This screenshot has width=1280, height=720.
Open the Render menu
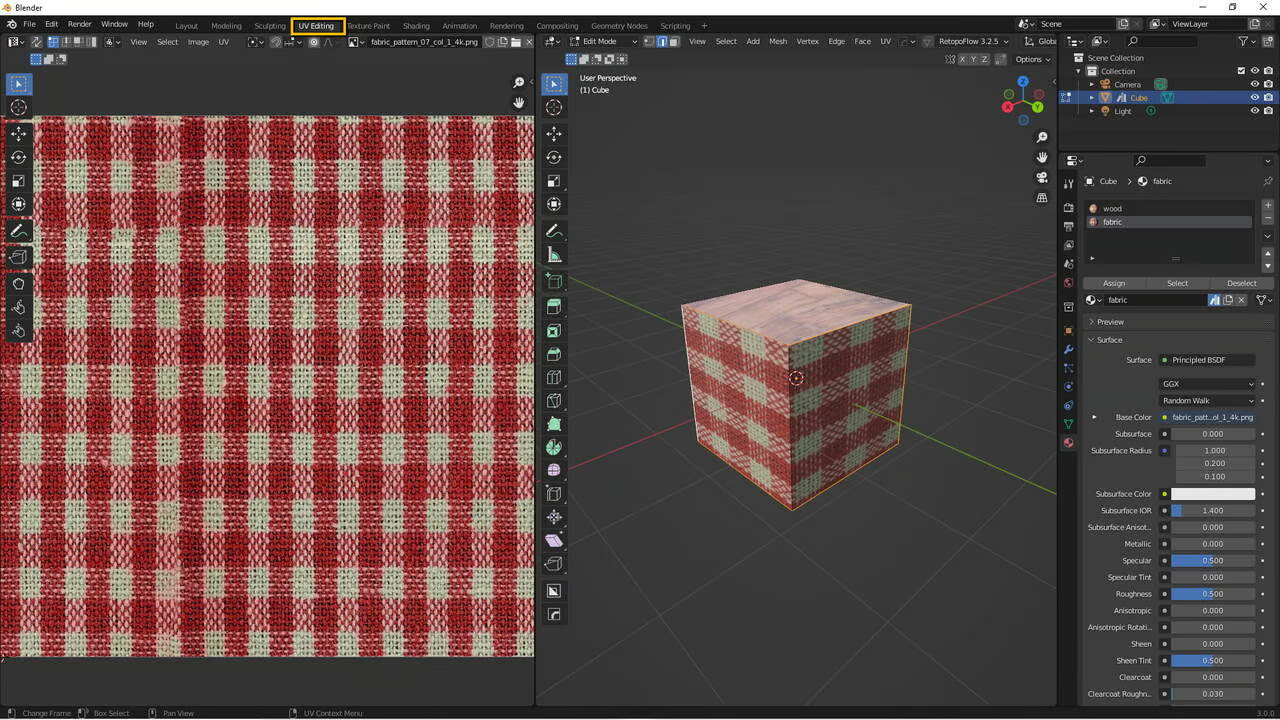point(80,24)
